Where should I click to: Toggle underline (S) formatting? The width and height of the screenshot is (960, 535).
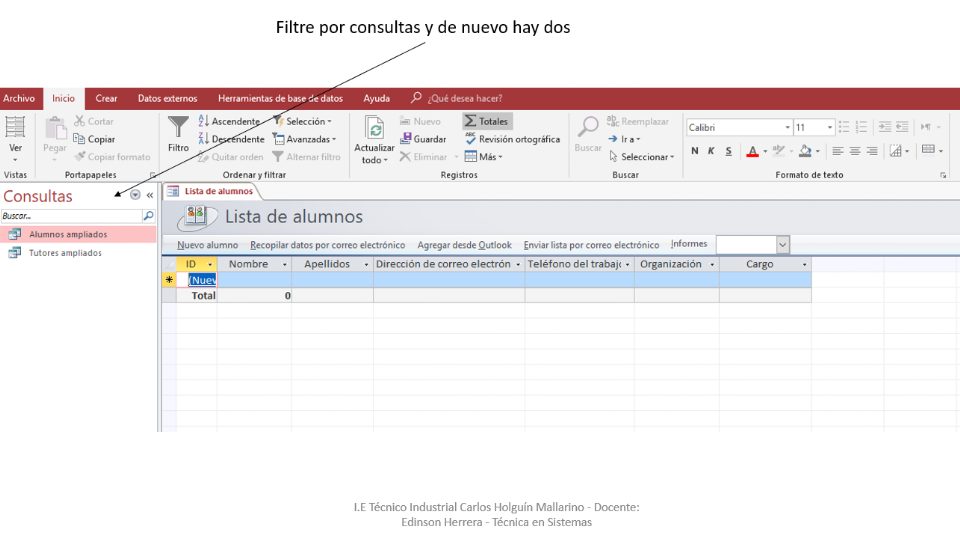point(728,151)
